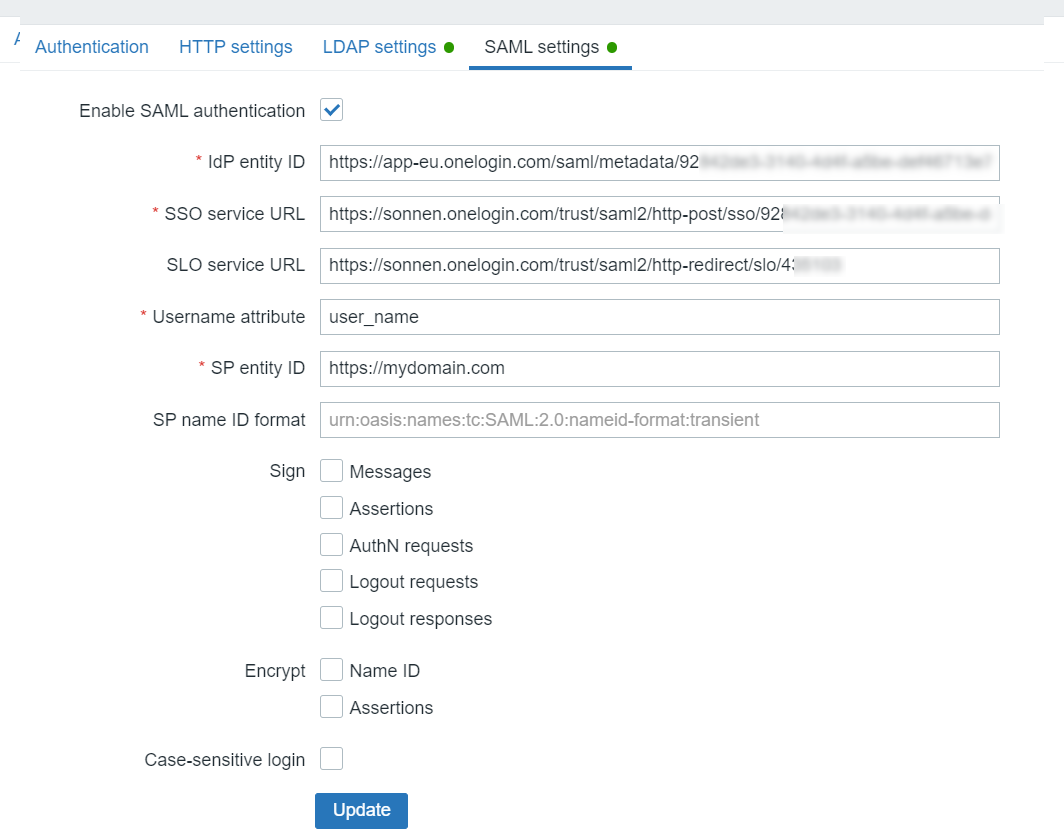Click the Username attribute field

coord(660,317)
